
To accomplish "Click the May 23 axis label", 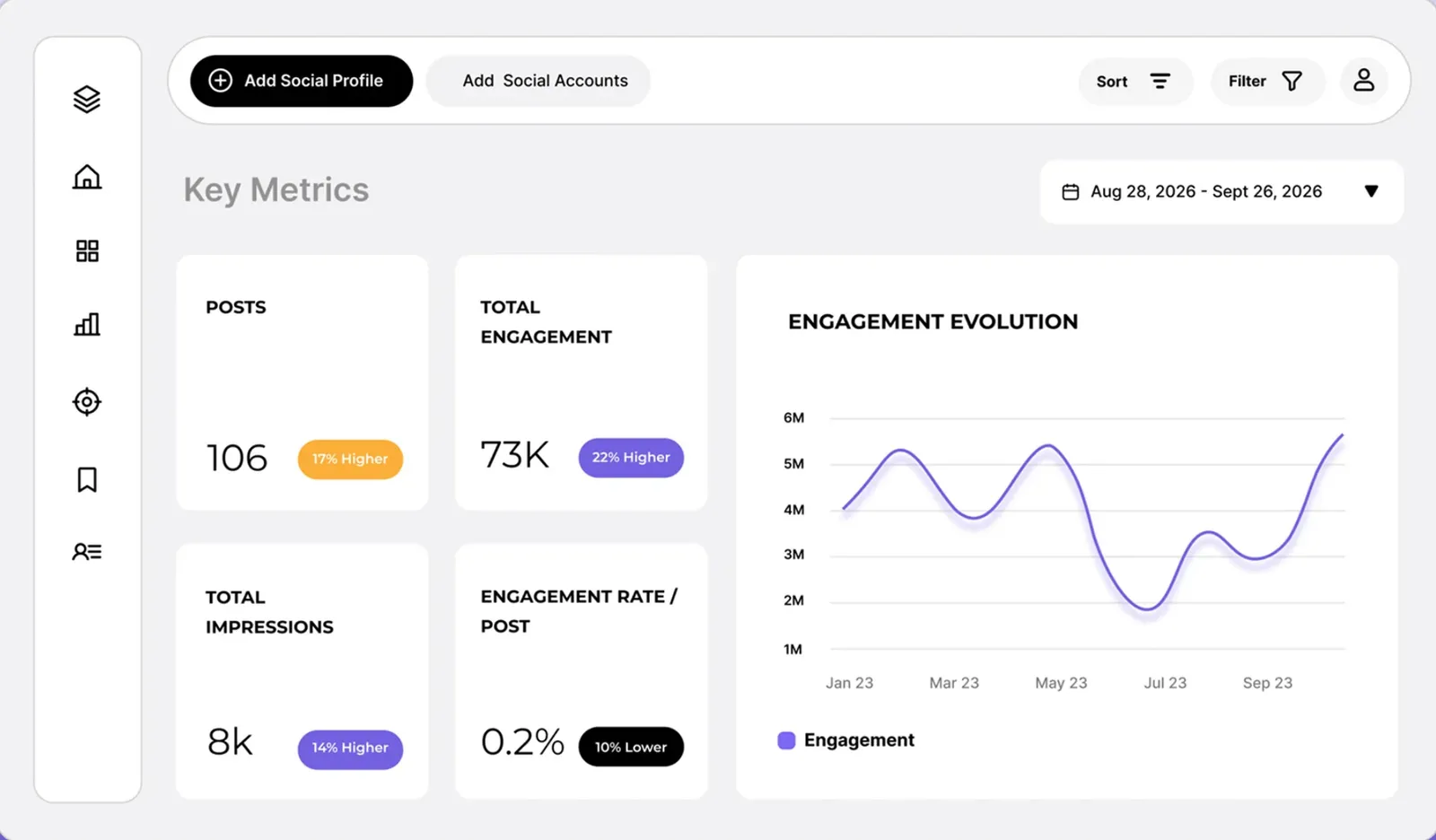I will pos(1061,683).
